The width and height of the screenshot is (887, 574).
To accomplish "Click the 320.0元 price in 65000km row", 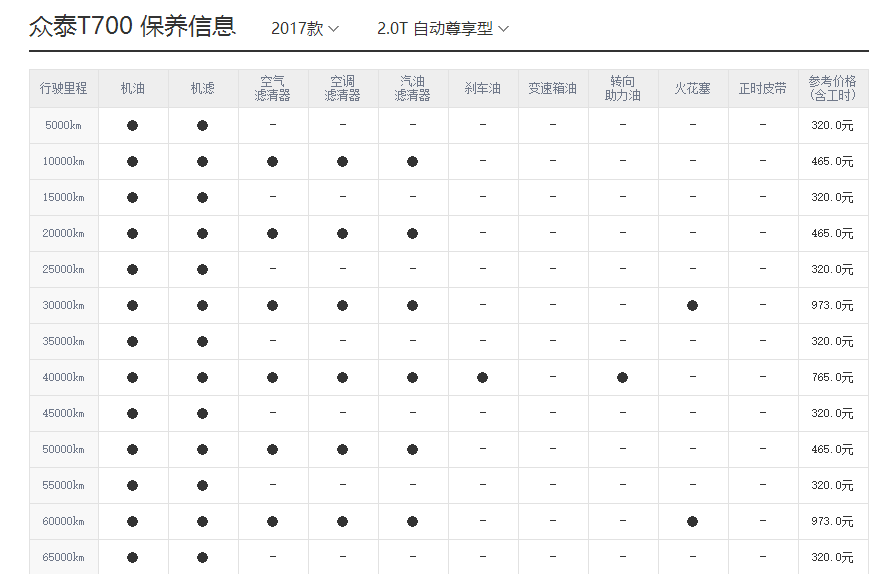I will coord(832,557).
